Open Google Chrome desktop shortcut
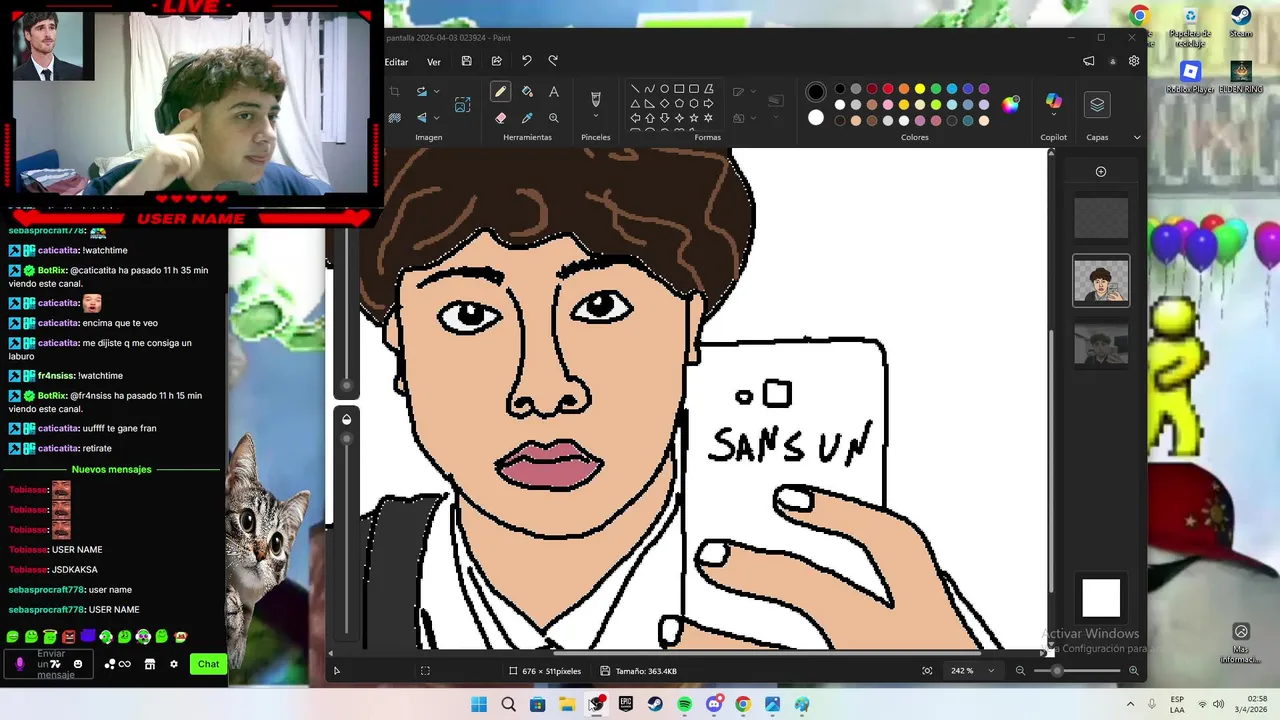1280x720 pixels. point(1139,15)
